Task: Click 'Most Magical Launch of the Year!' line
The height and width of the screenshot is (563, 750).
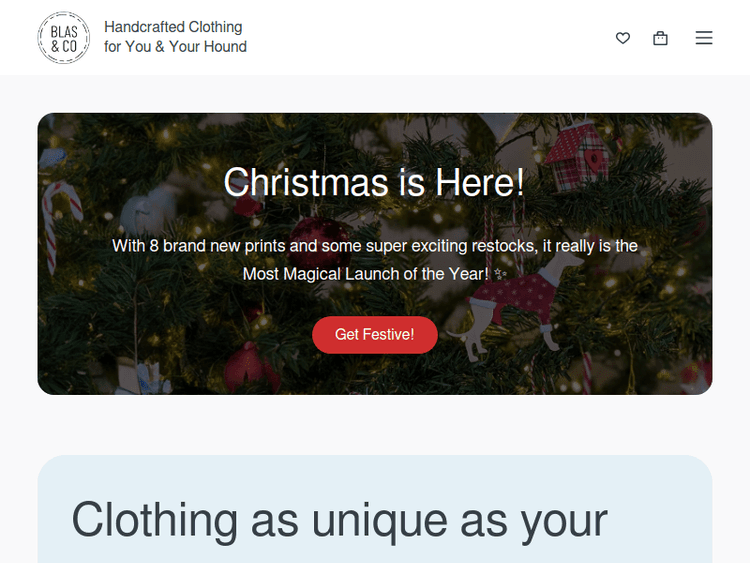Action: [x=366, y=274]
